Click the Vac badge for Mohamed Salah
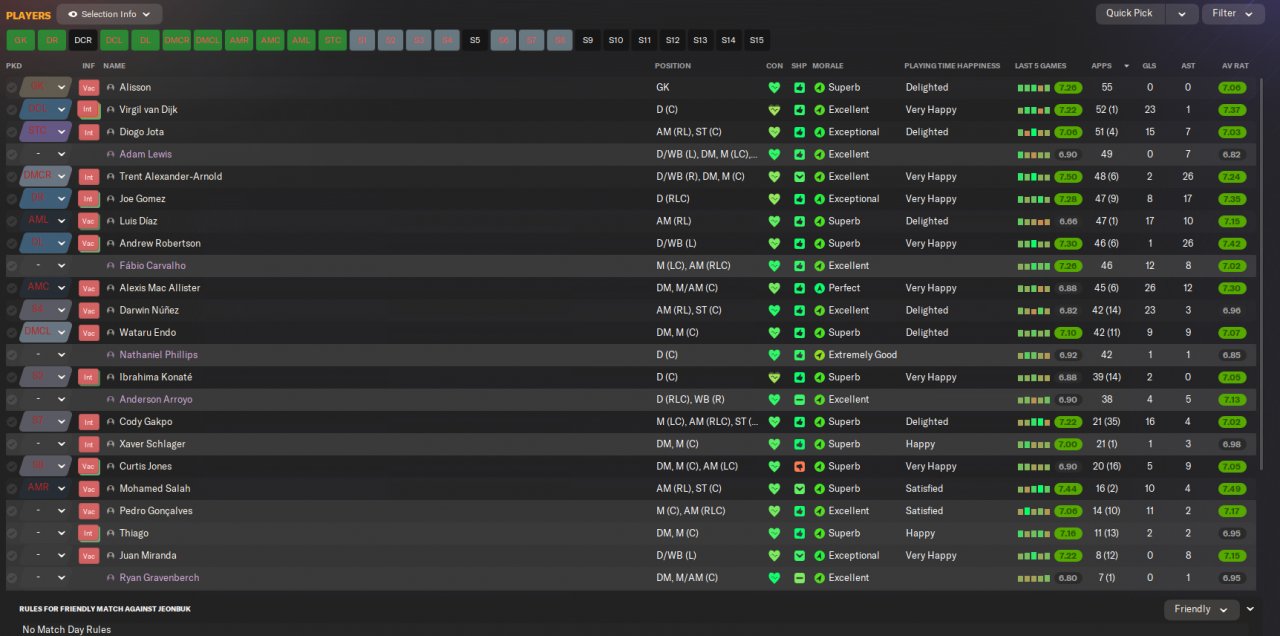Image resolution: width=1280 pixels, height=636 pixels. tap(88, 489)
